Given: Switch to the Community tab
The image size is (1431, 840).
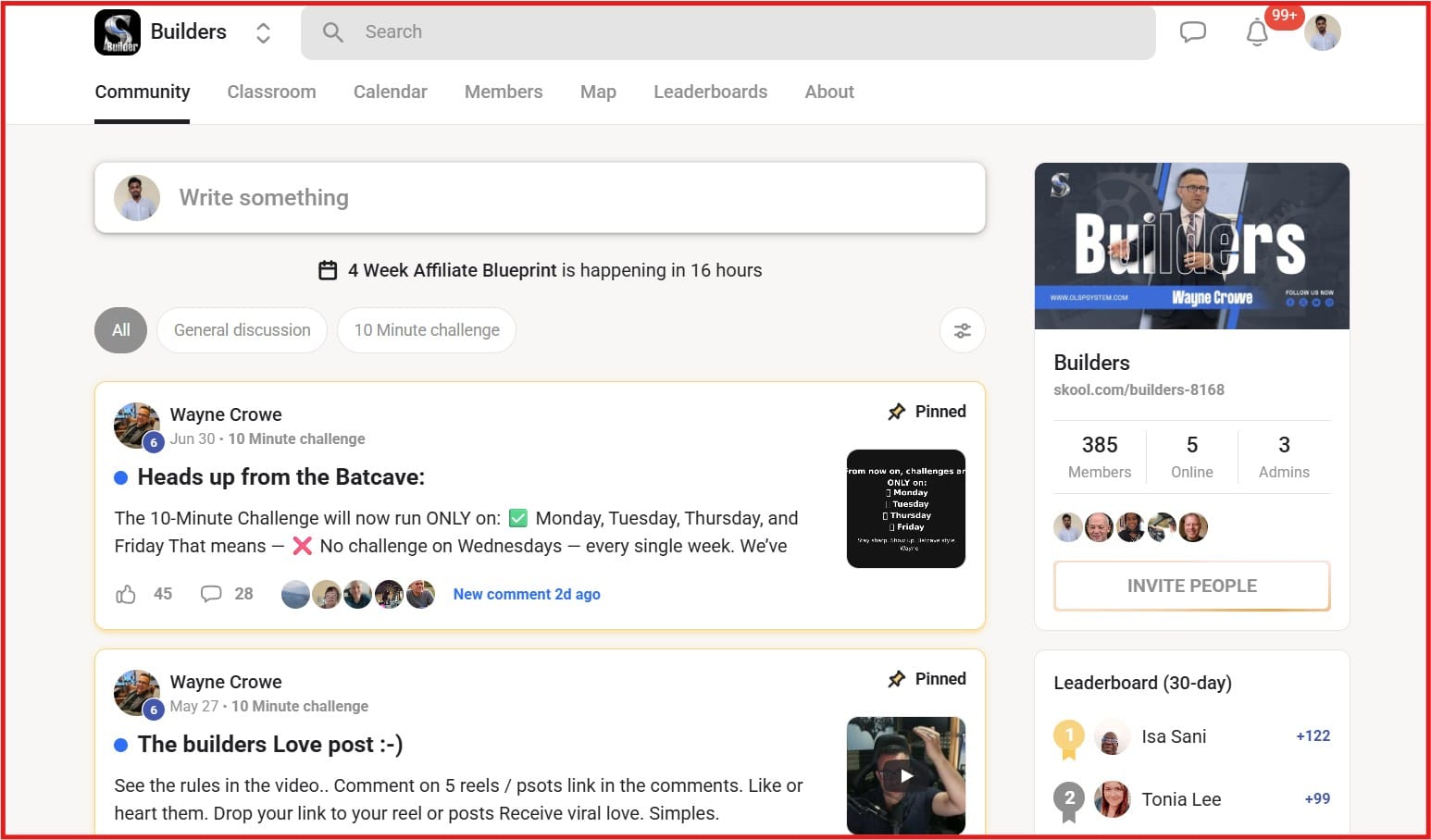Looking at the screenshot, I should click(x=143, y=92).
